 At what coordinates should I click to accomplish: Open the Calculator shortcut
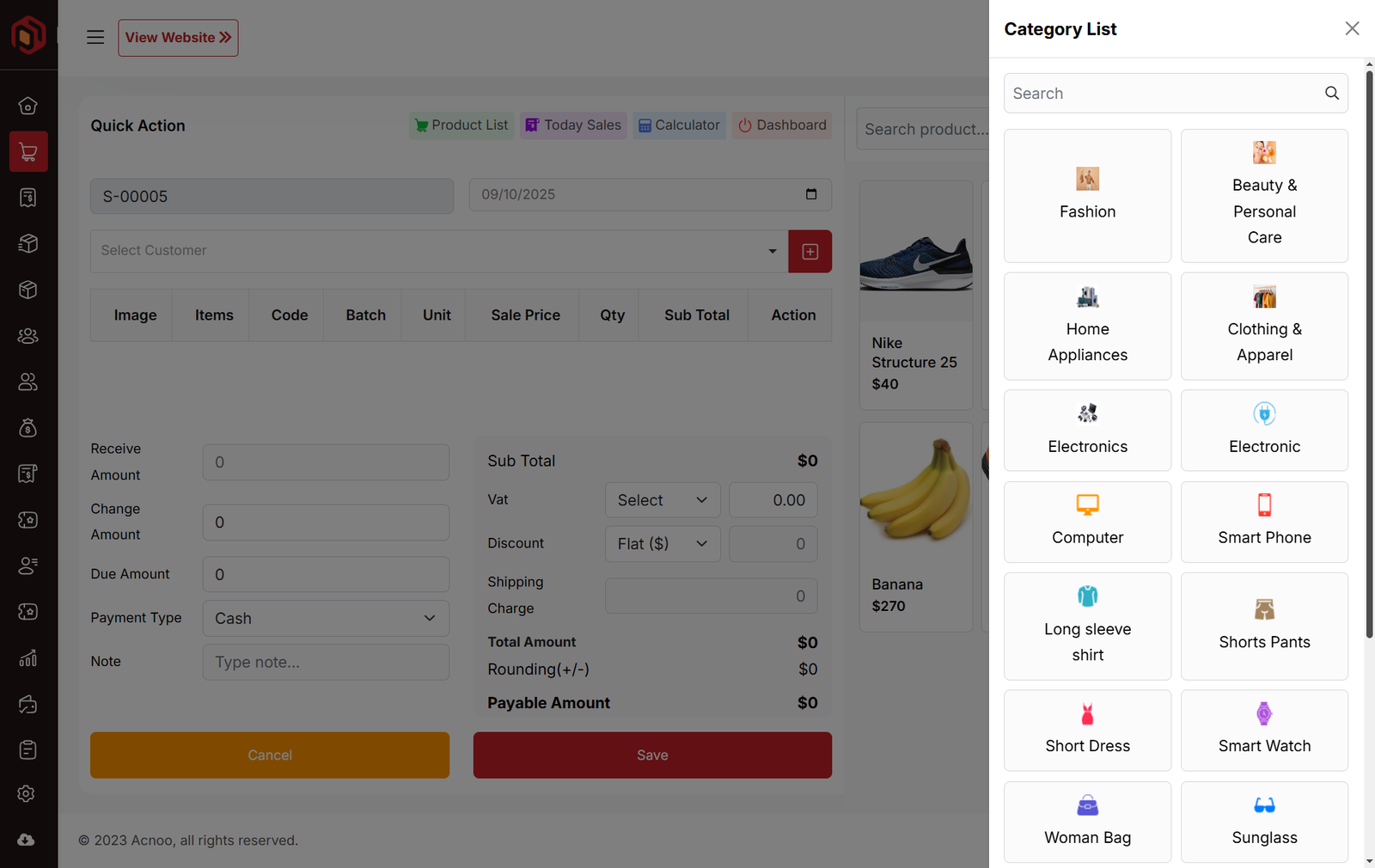[679, 125]
